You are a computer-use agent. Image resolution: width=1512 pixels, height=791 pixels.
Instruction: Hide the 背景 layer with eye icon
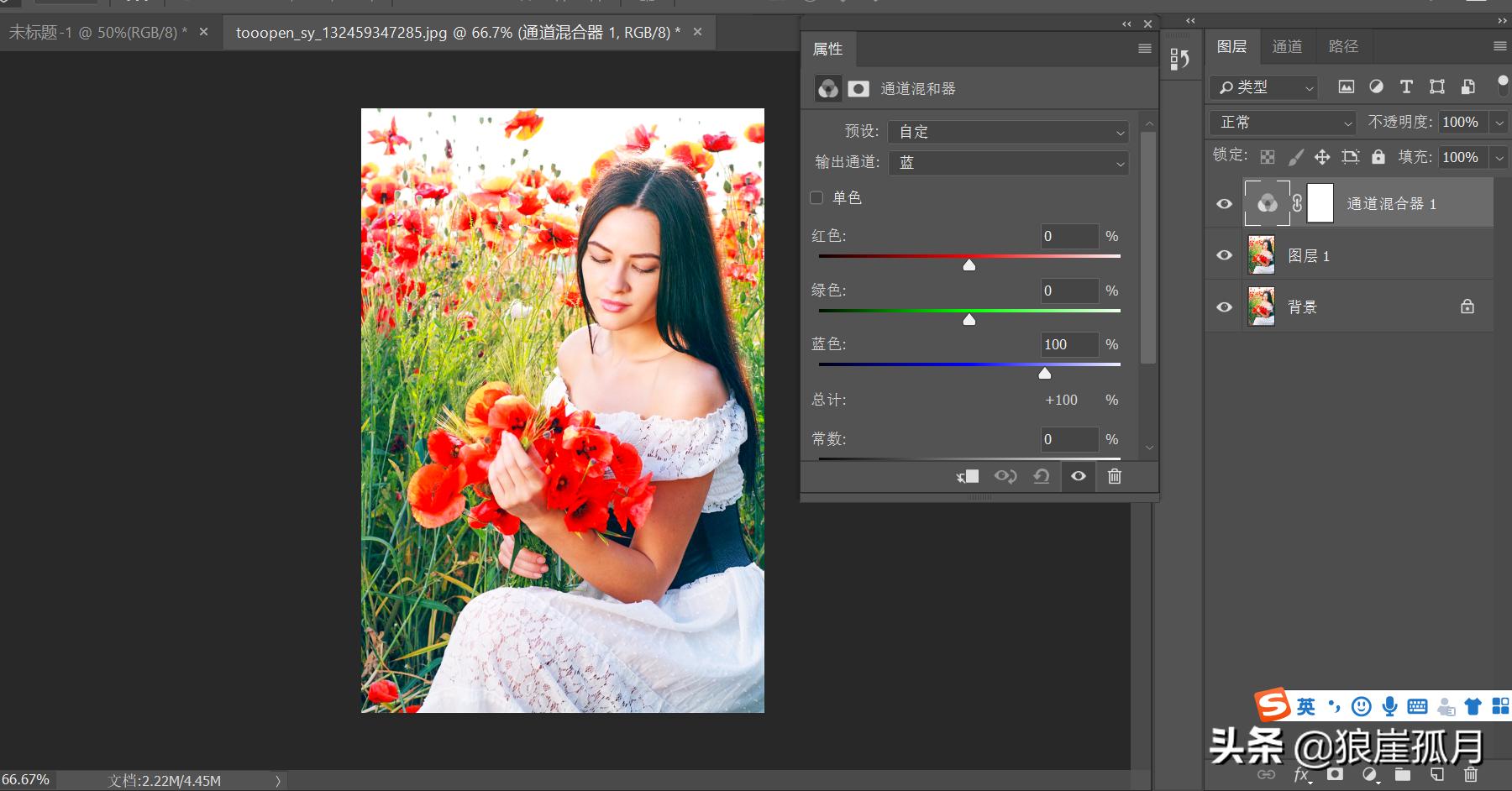click(1224, 307)
